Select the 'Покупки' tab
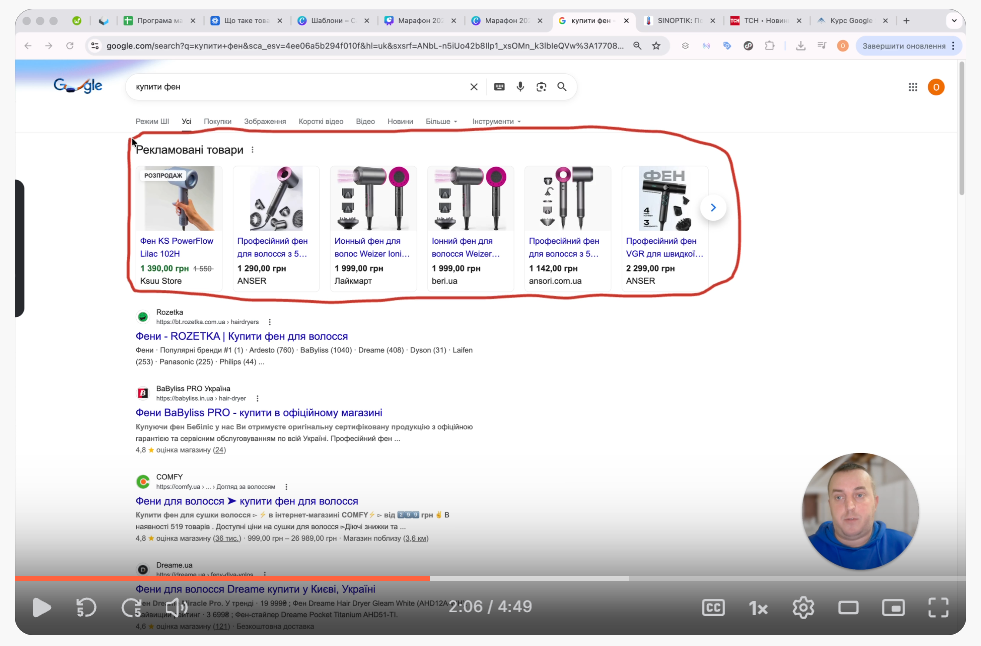Viewport: 981px width, 646px height. [x=217, y=121]
